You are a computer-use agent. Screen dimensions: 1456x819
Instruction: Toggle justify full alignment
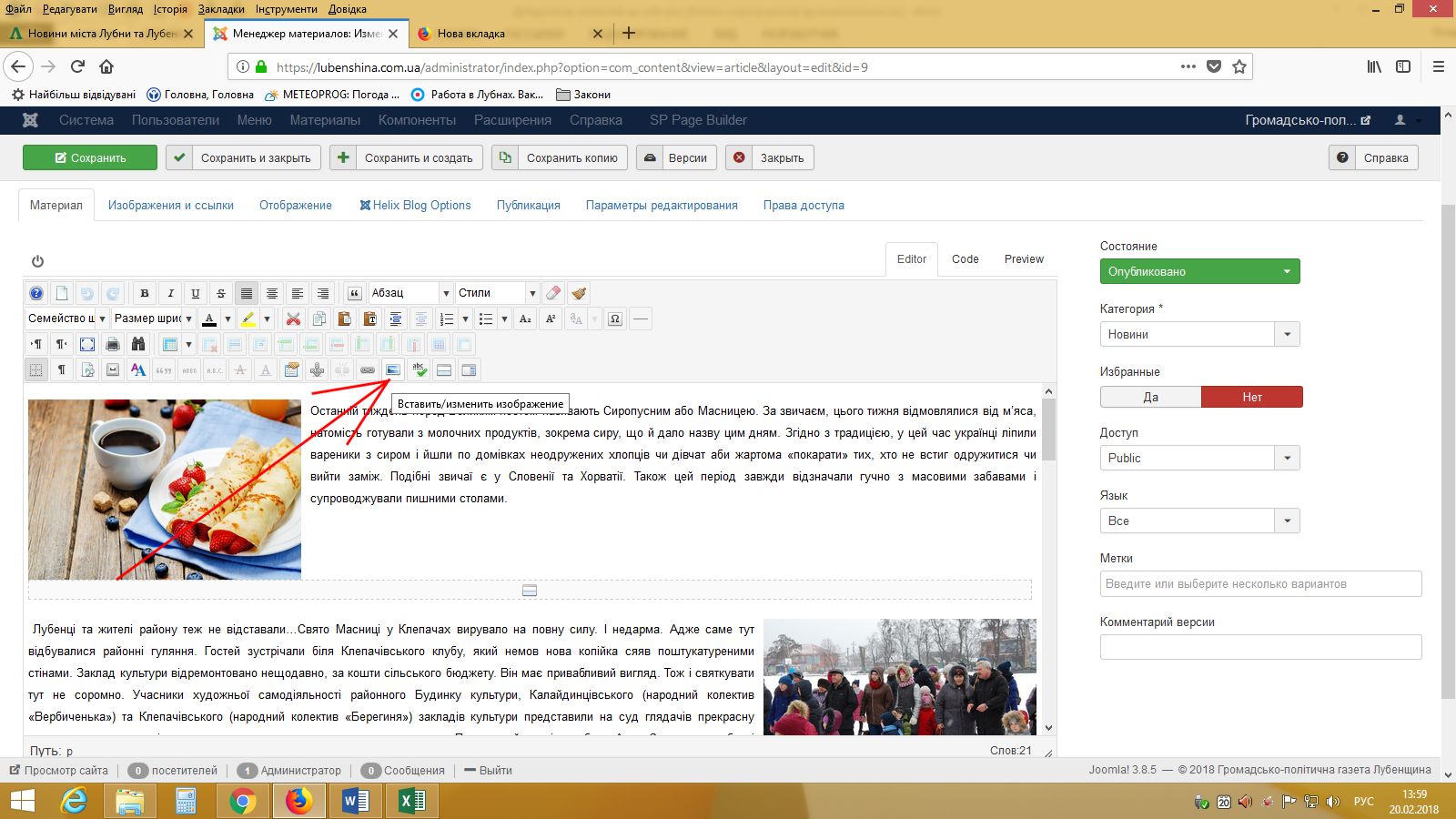[247, 293]
